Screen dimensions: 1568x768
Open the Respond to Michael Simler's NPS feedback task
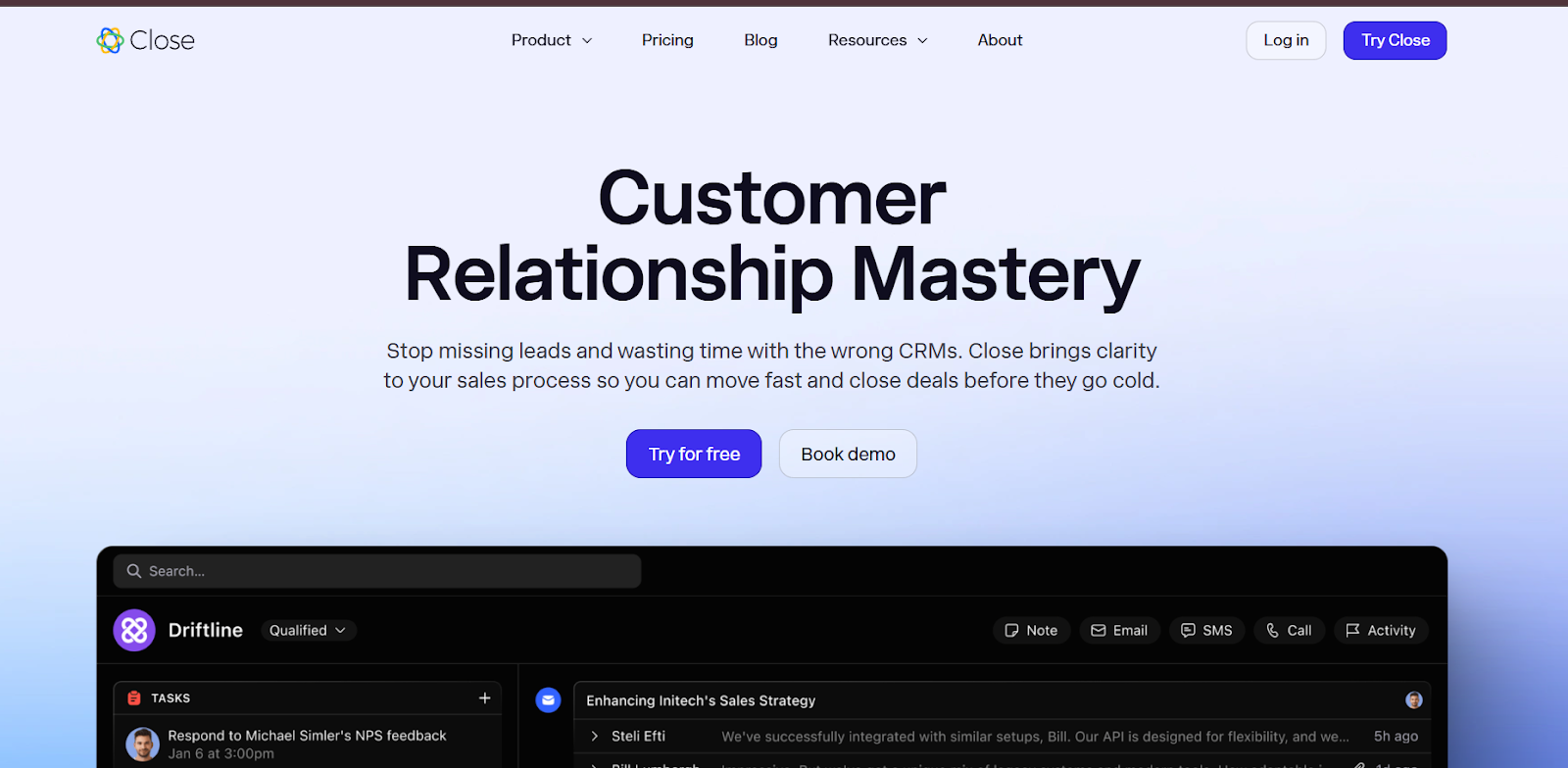307,736
